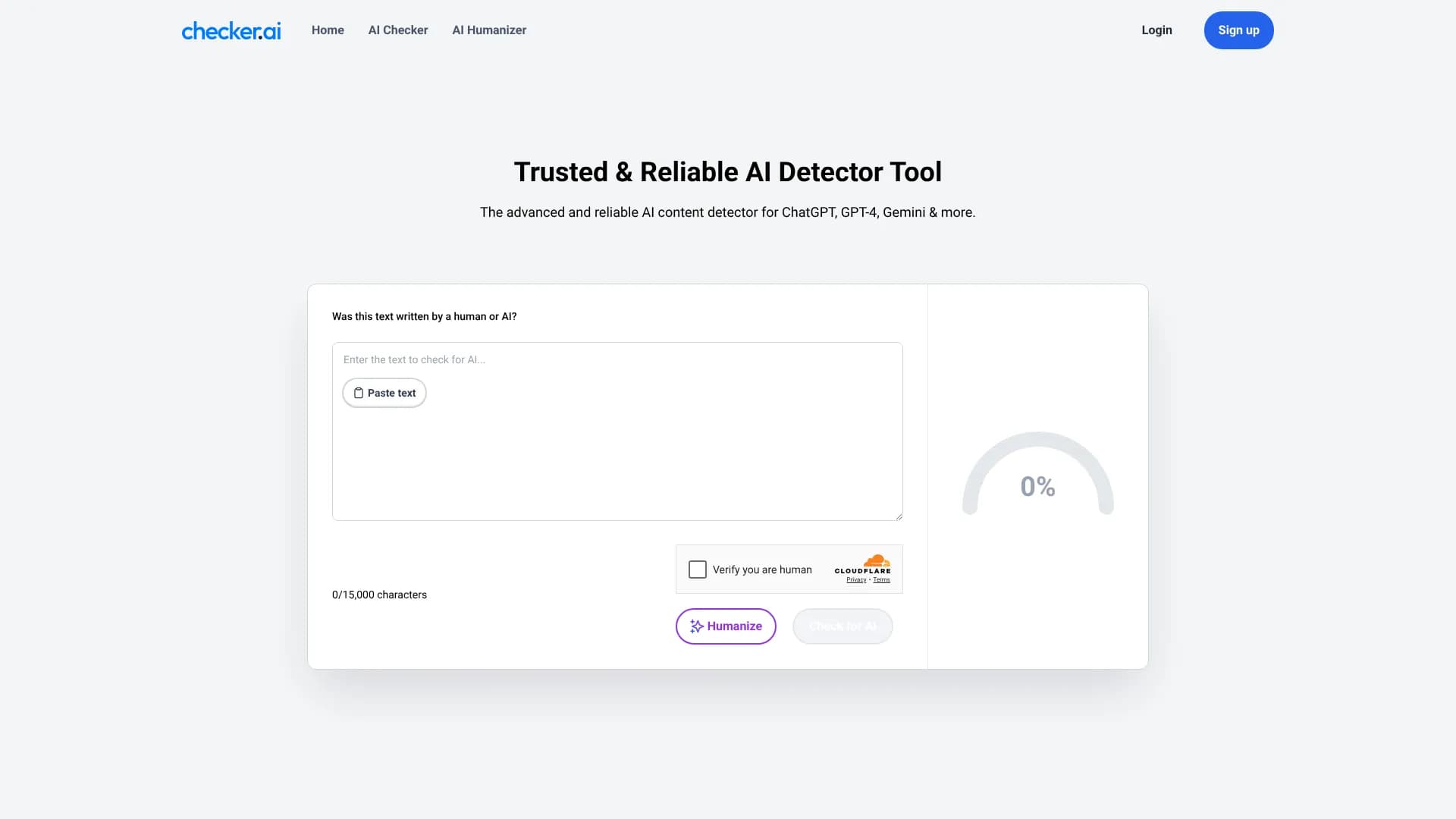The height and width of the screenshot is (819, 1456).
Task: Click the clipboard icon on Paste text button
Action: 359,393
